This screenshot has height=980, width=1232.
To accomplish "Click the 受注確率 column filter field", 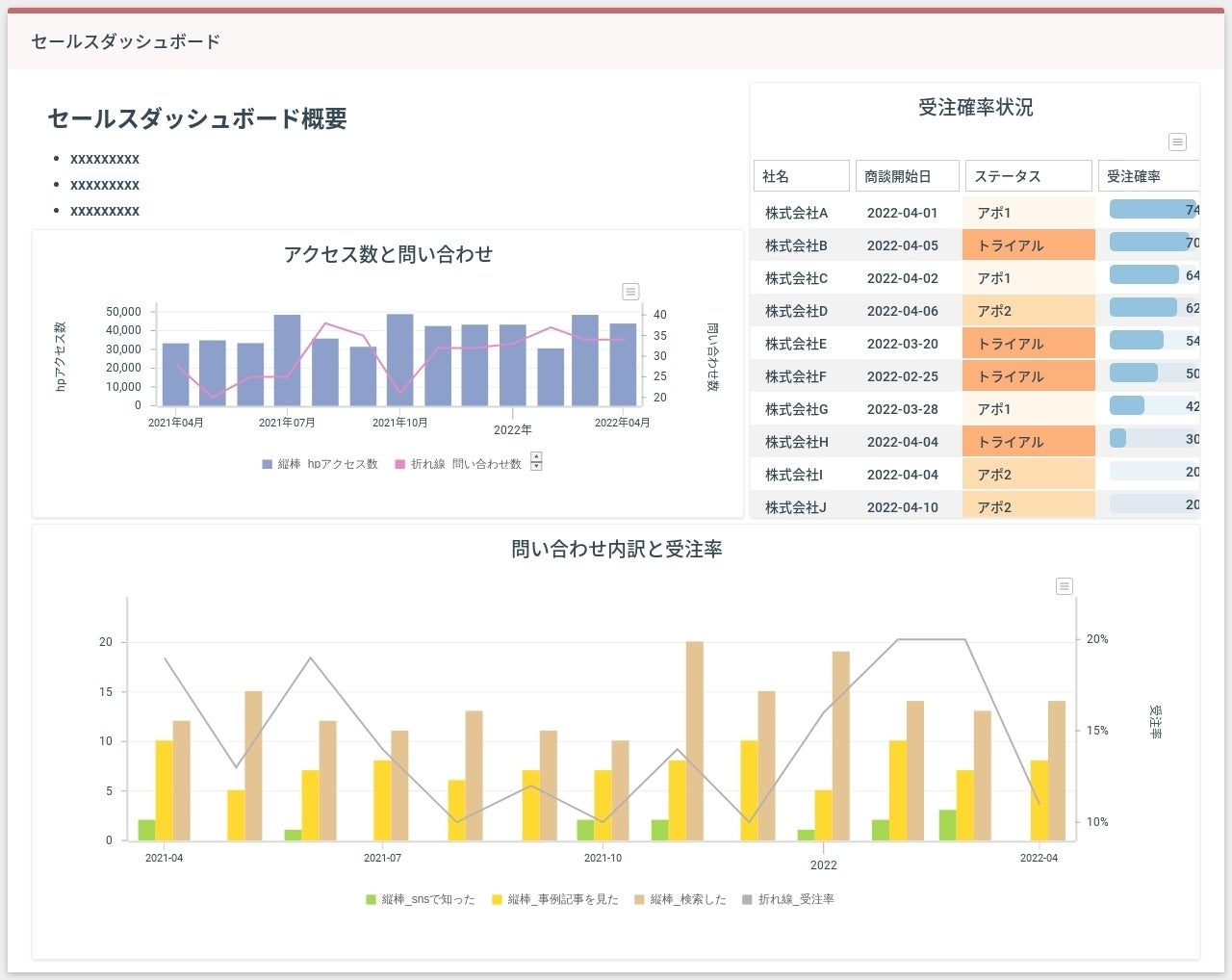I will pos(1148,175).
